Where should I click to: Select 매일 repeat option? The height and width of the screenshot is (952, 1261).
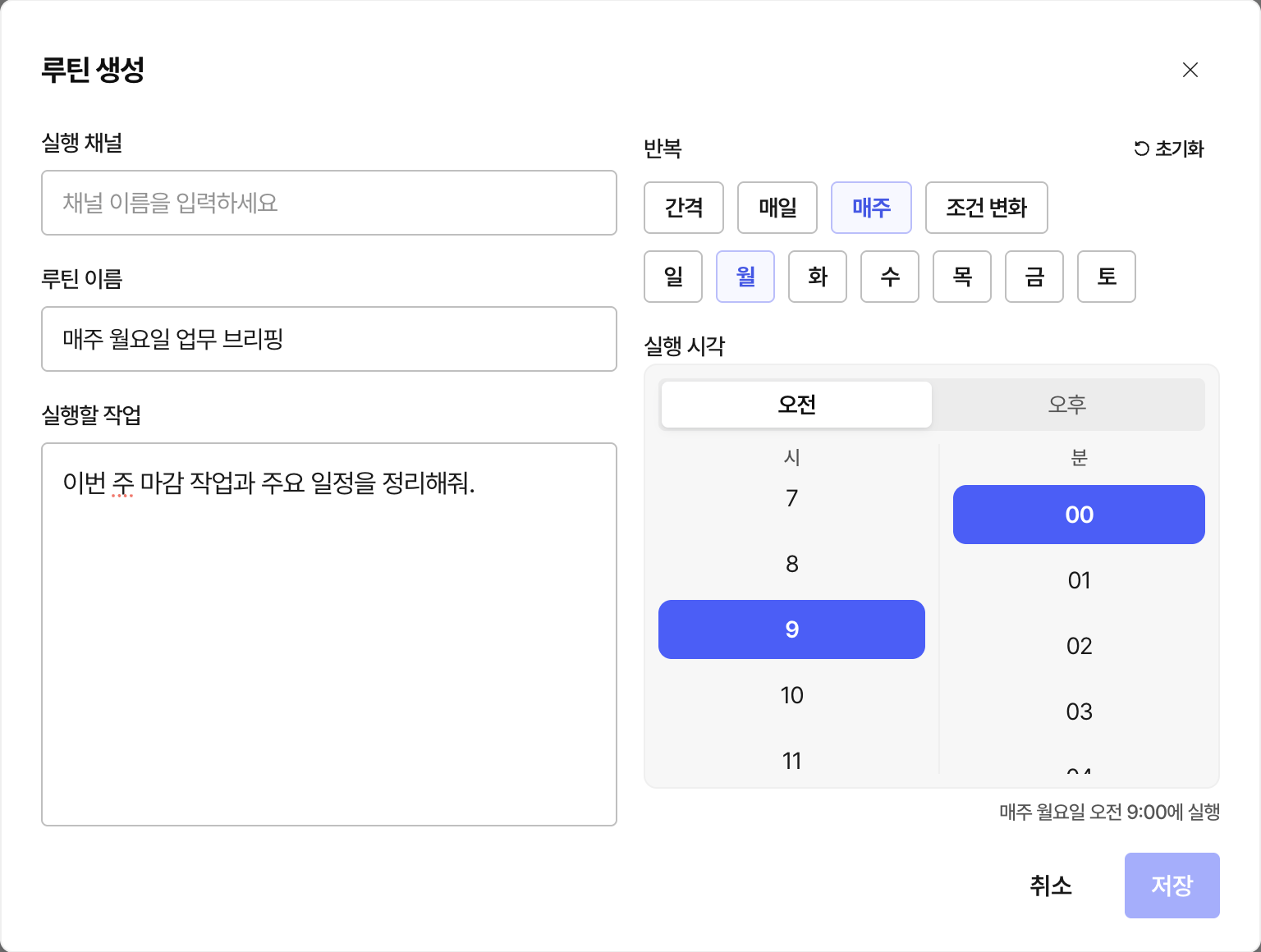(x=777, y=208)
